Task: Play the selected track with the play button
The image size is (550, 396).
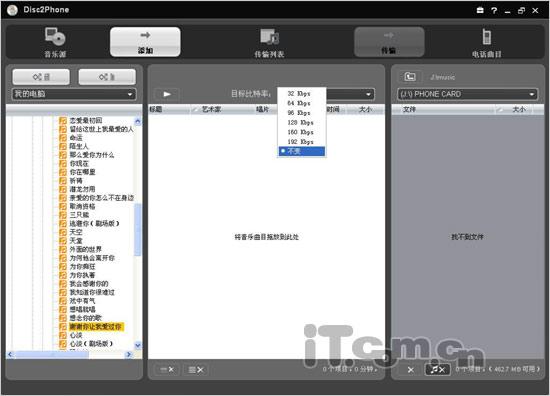Action: [x=167, y=94]
